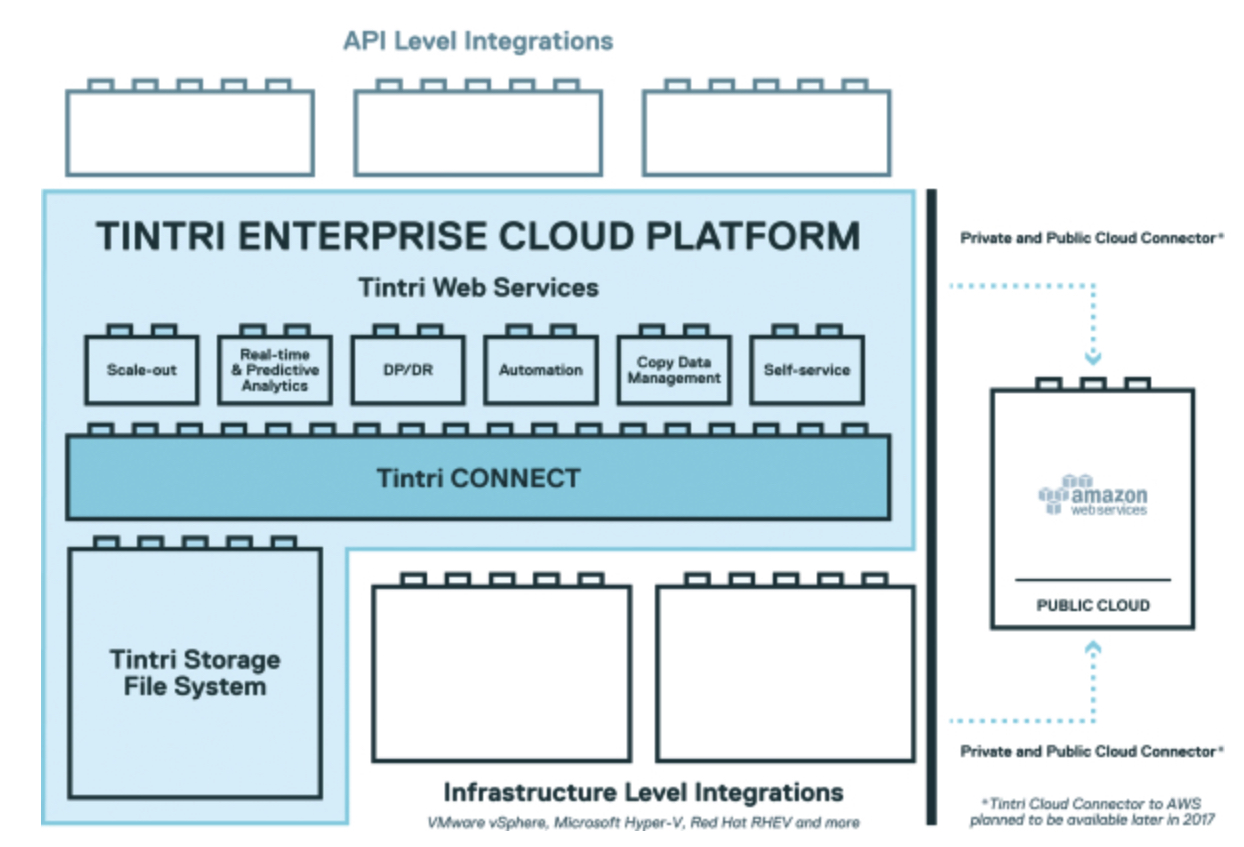Click the PUBLIC CLOUD label
The image size is (1244, 847).
tap(1093, 605)
